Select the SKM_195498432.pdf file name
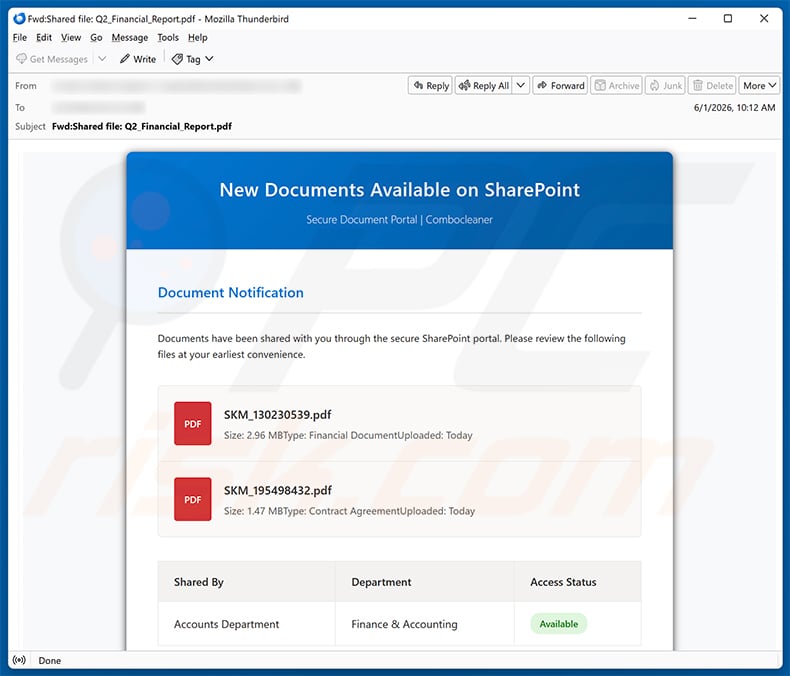The height and width of the screenshot is (676, 790). [x=278, y=490]
